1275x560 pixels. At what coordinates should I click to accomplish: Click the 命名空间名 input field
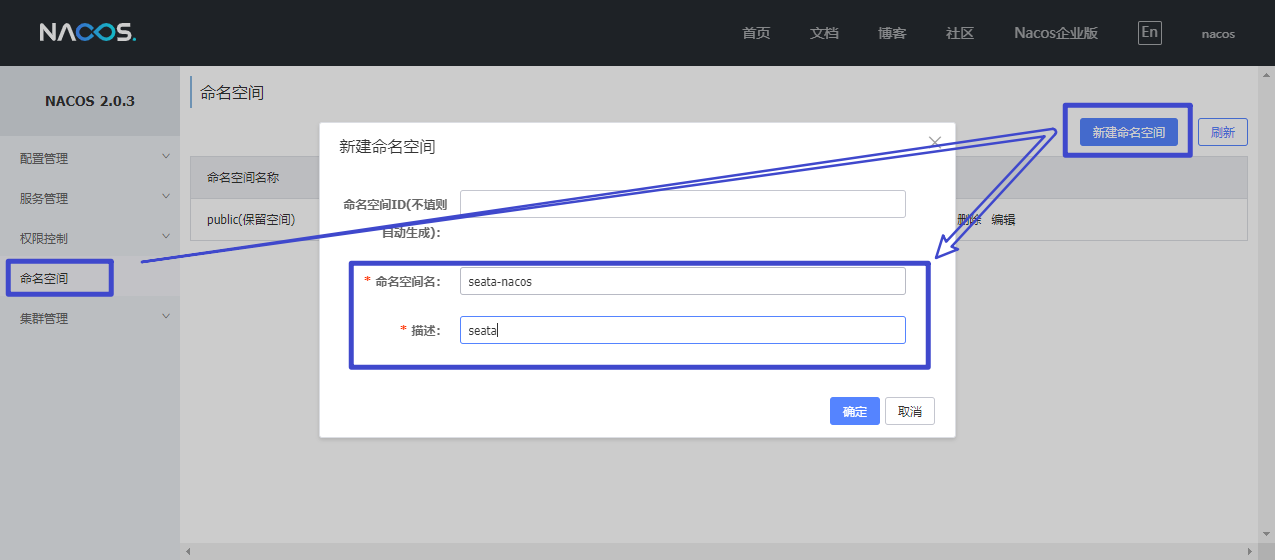(682, 281)
